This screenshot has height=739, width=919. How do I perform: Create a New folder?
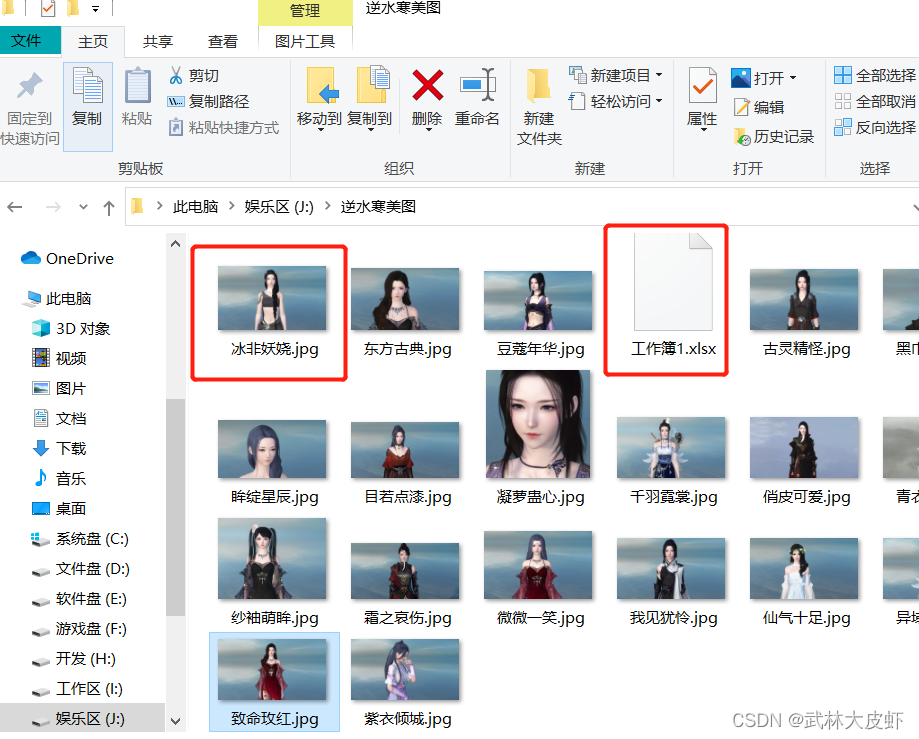click(539, 107)
